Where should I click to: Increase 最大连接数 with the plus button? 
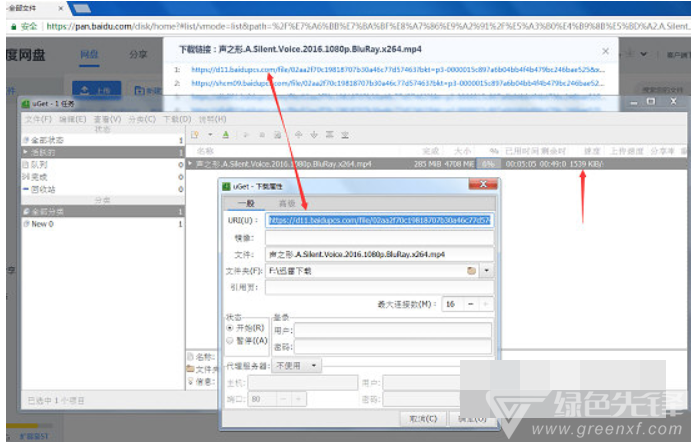(x=486, y=304)
